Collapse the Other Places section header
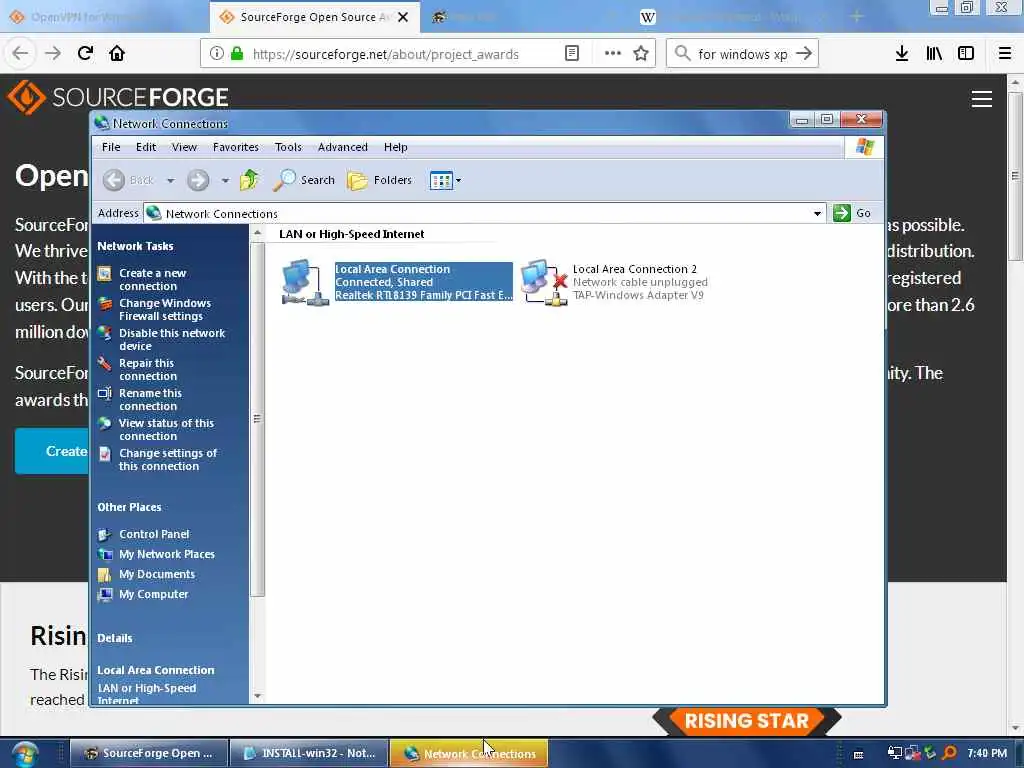 129,507
